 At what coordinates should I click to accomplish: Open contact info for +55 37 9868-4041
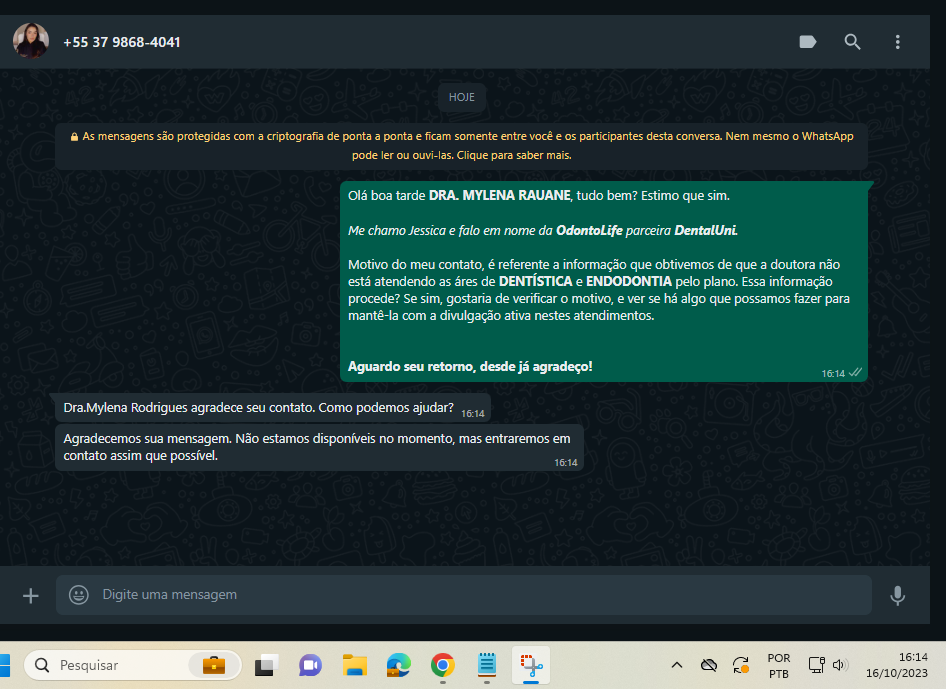pyautogui.click(x=121, y=42)
